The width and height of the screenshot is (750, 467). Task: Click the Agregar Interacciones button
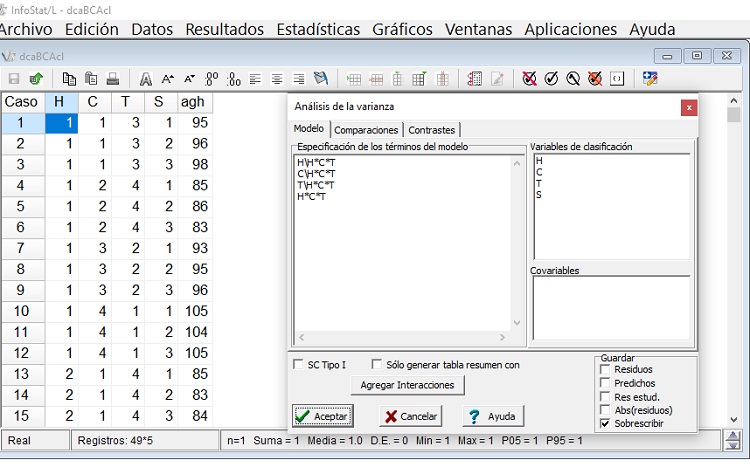click(407, 385)
